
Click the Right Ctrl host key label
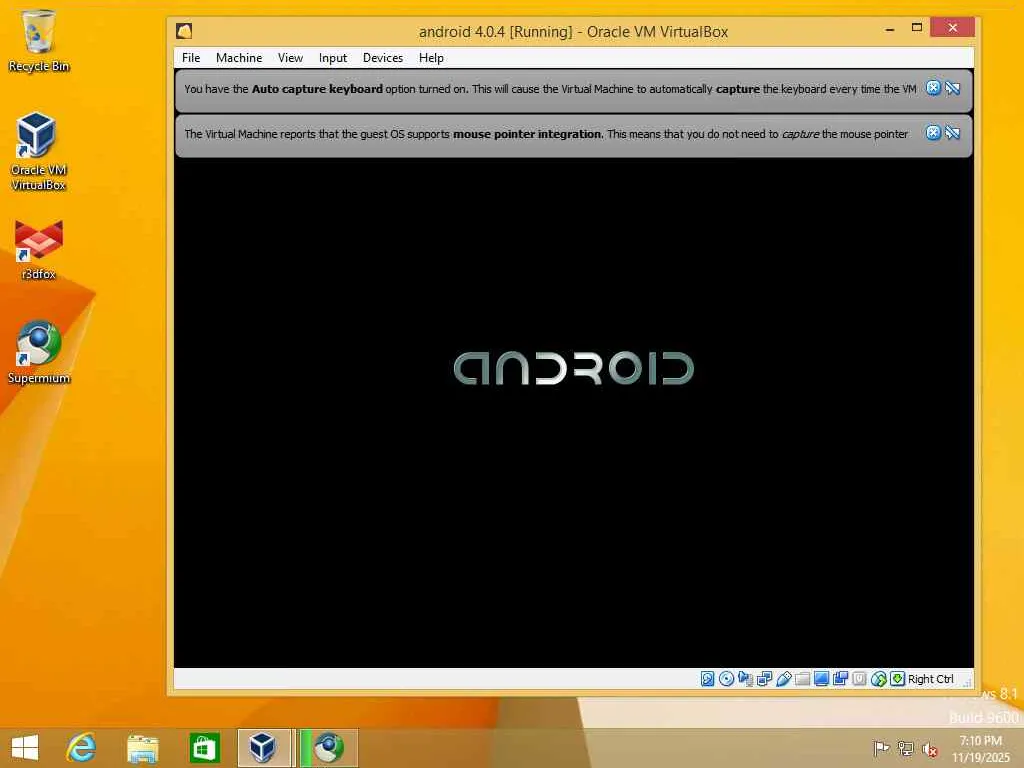pyautogui.click(x=931, y=679)
